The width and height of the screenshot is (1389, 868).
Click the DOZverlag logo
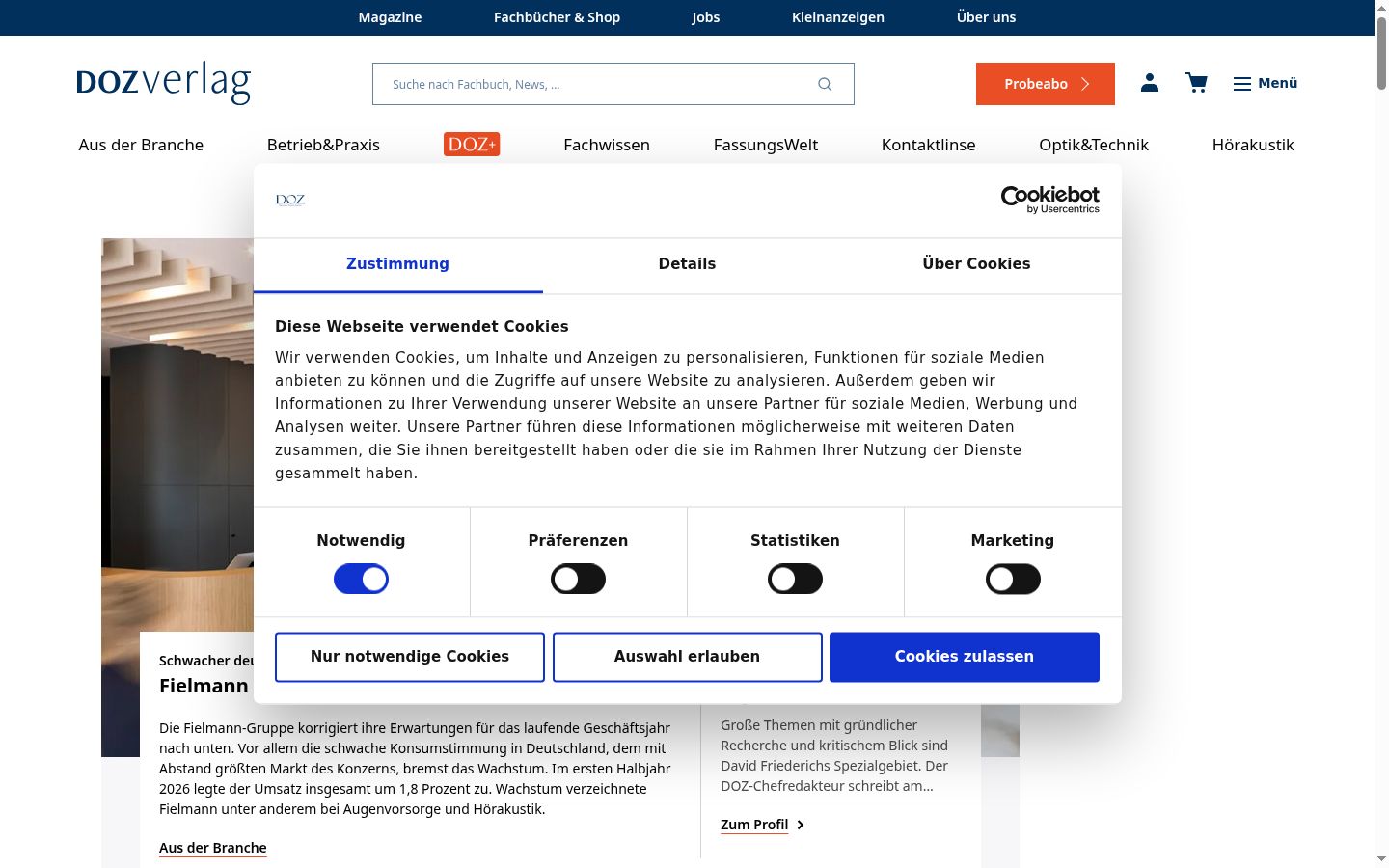pyautogui.click(x=163, y=83)
